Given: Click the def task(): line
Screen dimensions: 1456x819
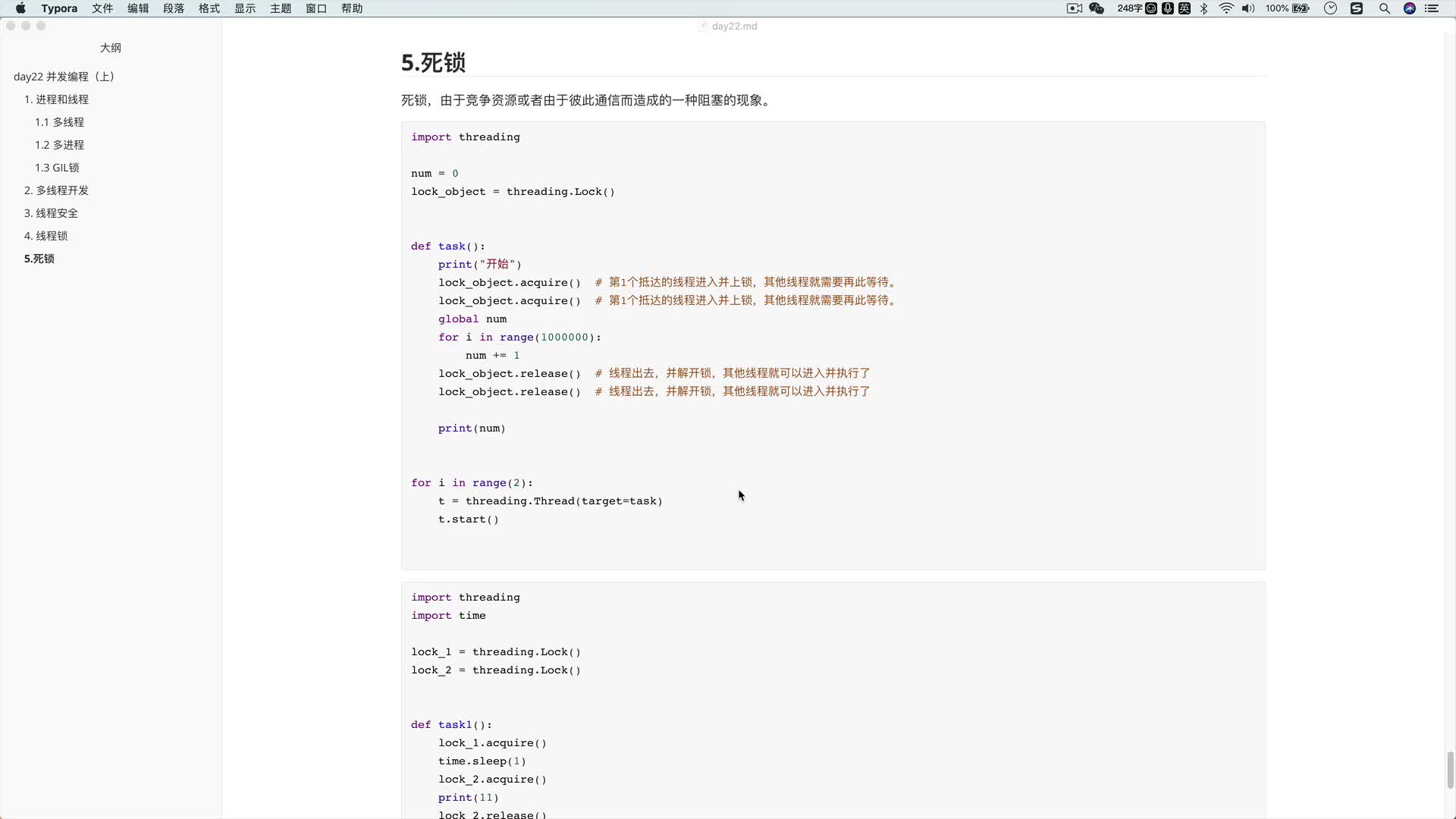Looking at the screenshot, I should click(x=448, y=246).
